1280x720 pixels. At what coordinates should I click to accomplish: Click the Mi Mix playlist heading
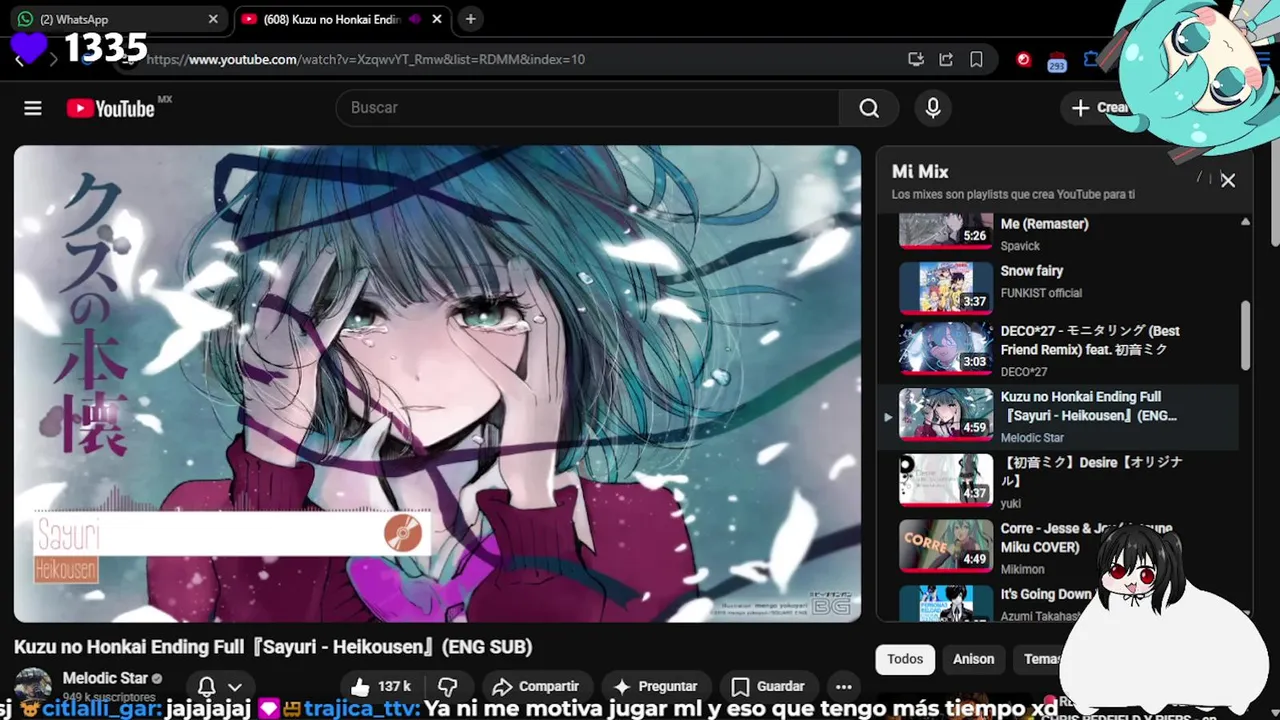920,172
